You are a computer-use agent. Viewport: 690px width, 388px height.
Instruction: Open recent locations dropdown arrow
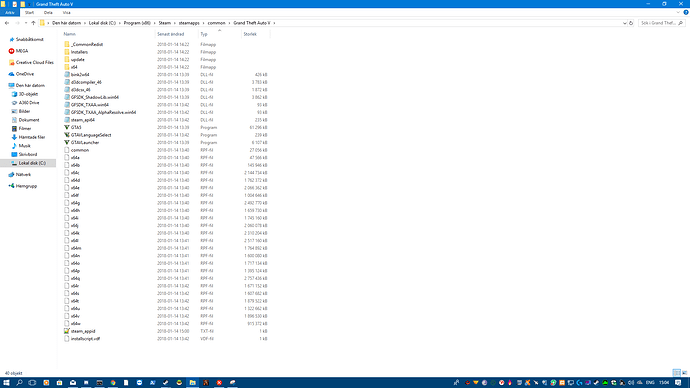pos(26,23)
